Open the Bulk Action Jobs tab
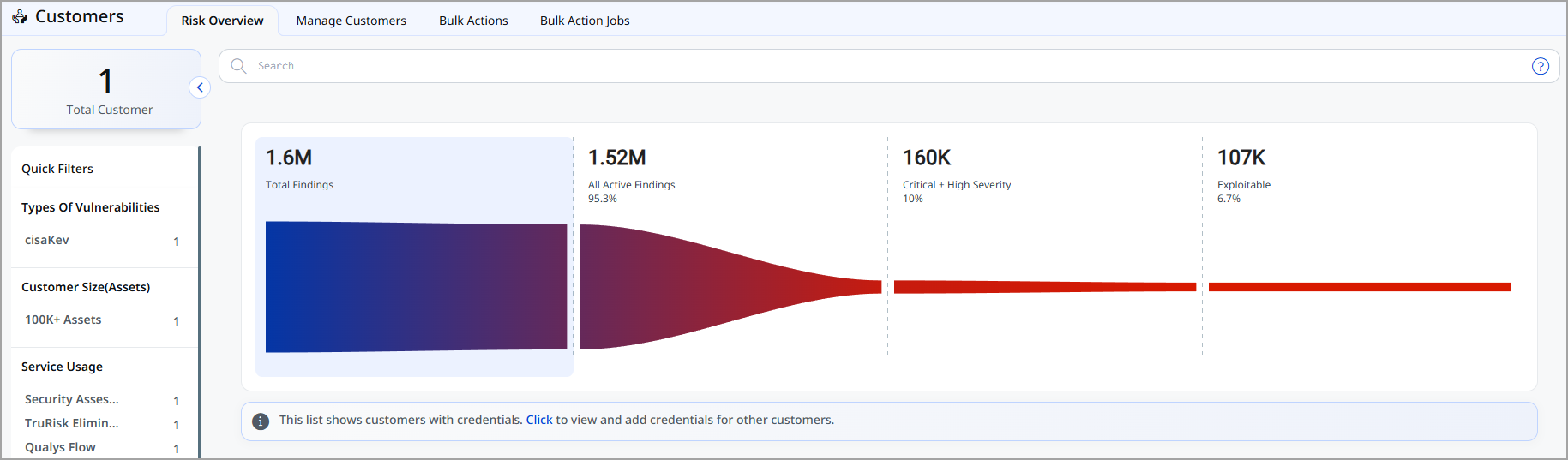 [585, 21]
